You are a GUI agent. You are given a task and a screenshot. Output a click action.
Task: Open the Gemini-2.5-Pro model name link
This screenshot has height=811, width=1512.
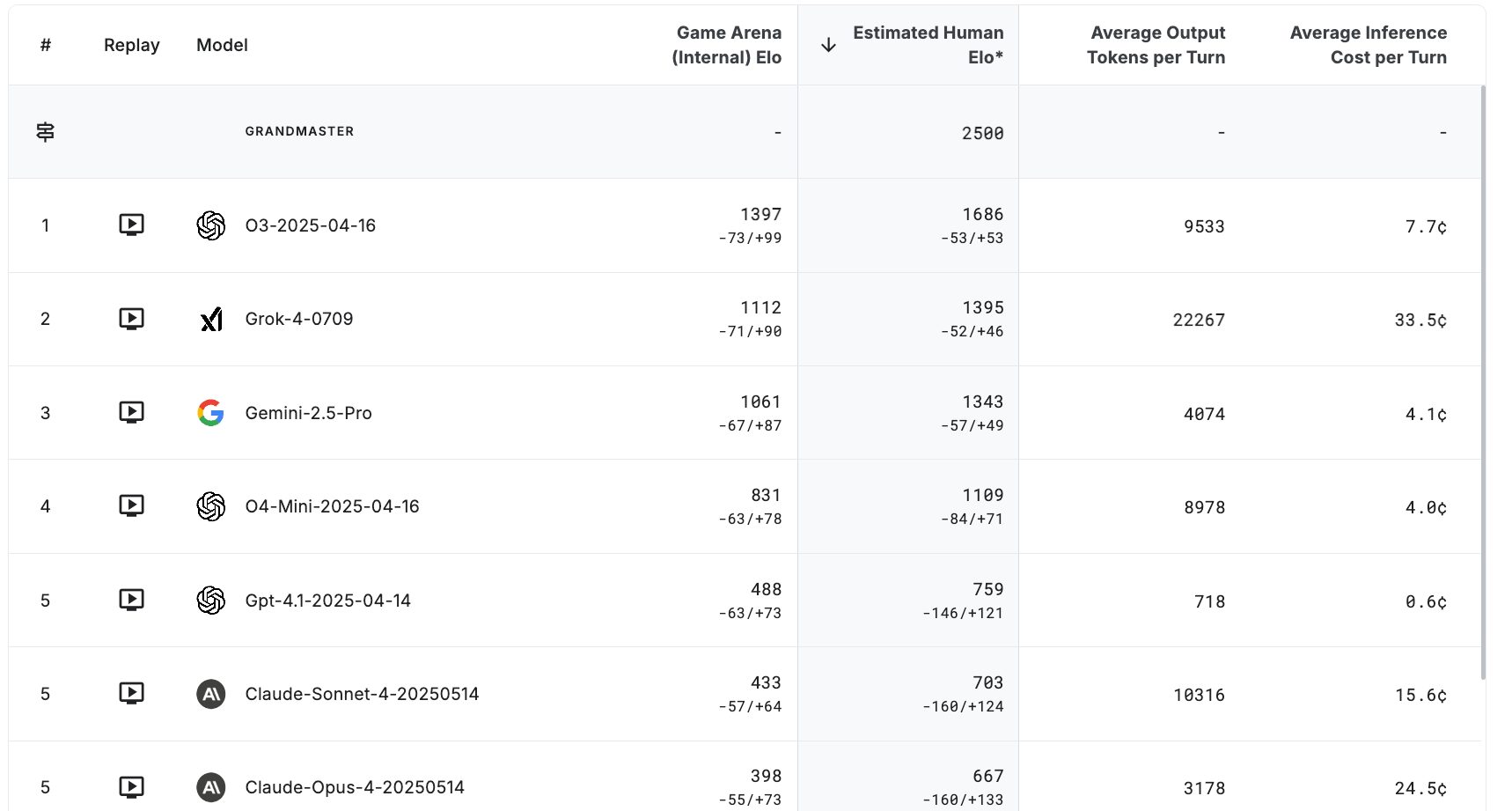click(x=308, y=413)
